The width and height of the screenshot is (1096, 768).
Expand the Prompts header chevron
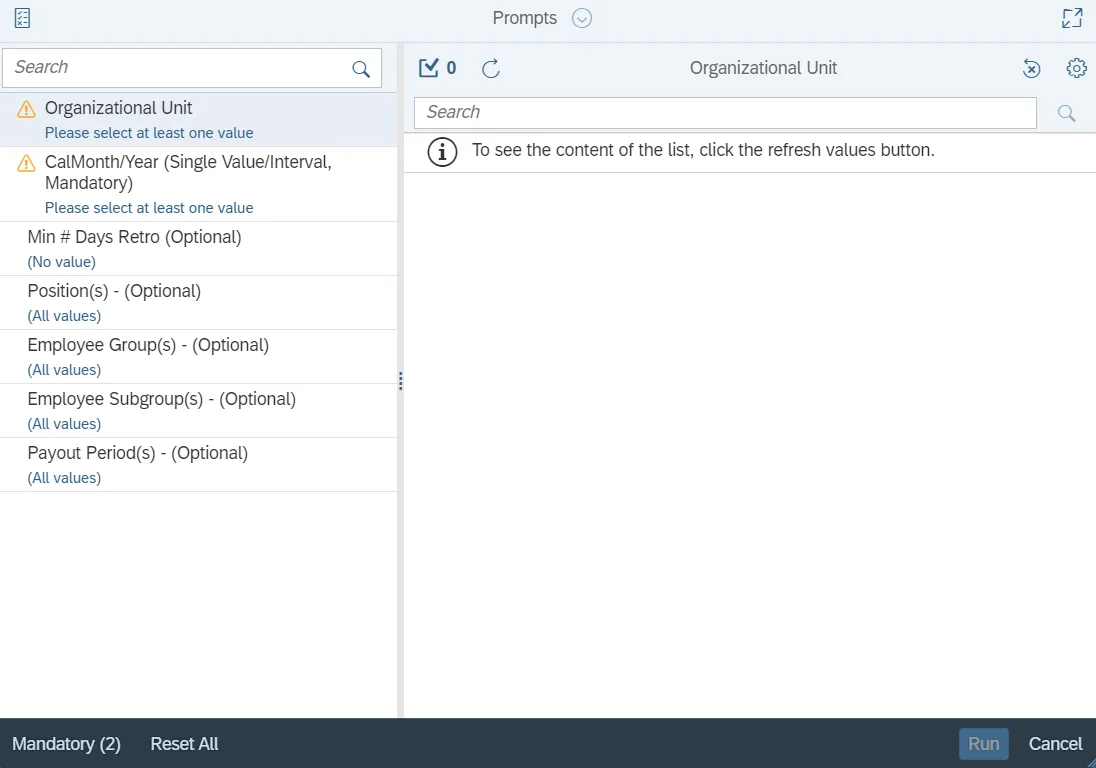(x=582, y=18)
